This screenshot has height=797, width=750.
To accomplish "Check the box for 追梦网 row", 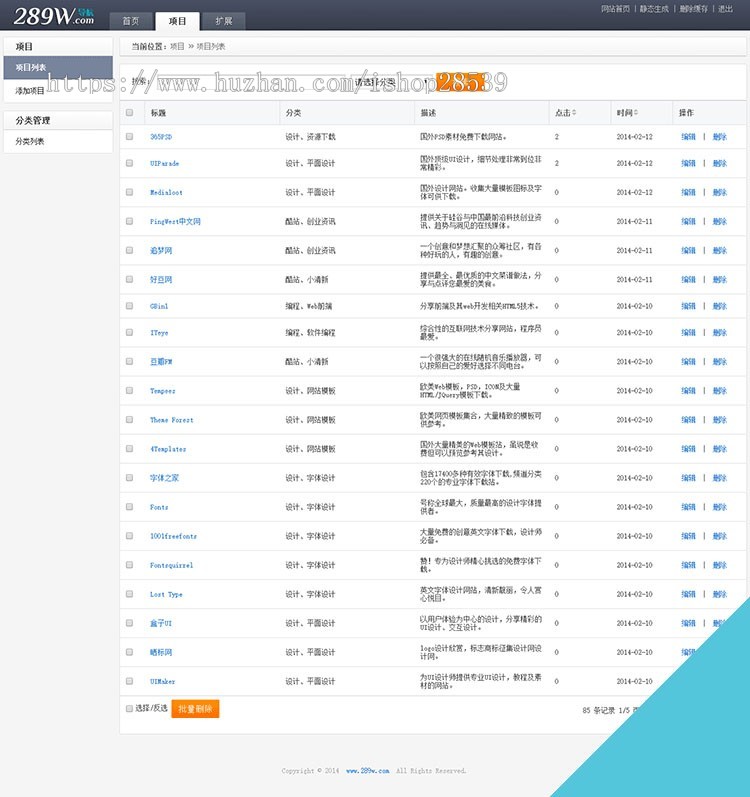I will pos(130,250).
